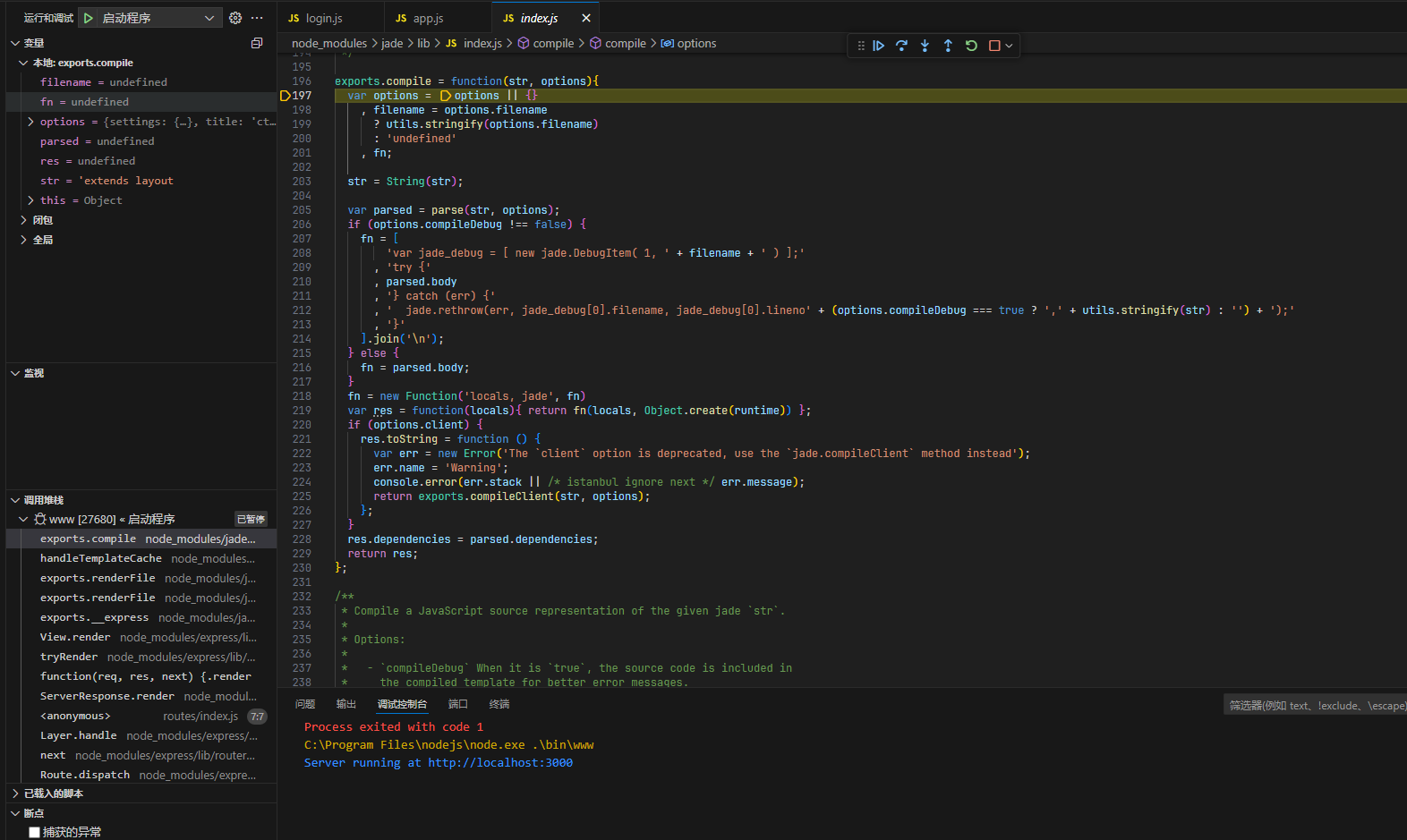The width and height of the screenshot is (1407, 840).
Task: Click the Step Over debug icon
Action: pos(901,46)
